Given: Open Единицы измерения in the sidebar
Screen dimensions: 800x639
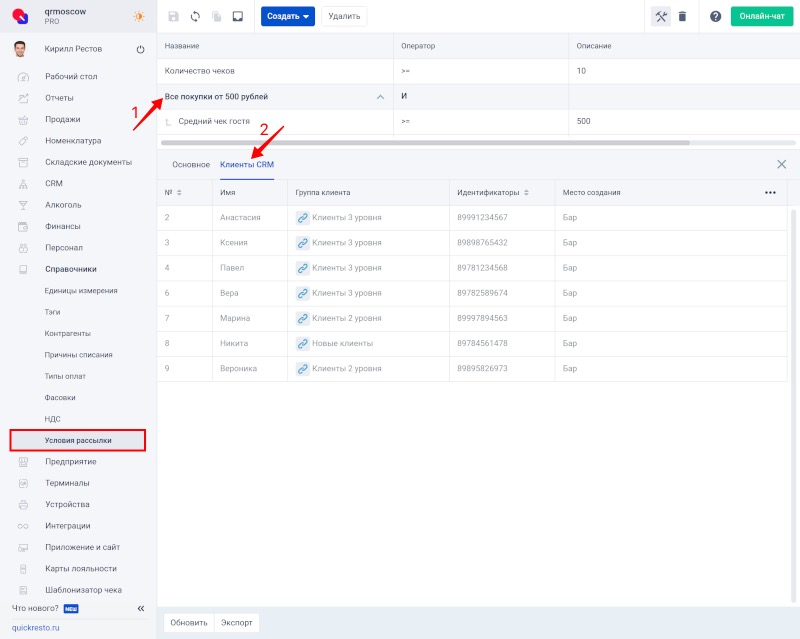Looking at the screenshot, I should pos(81,291).
